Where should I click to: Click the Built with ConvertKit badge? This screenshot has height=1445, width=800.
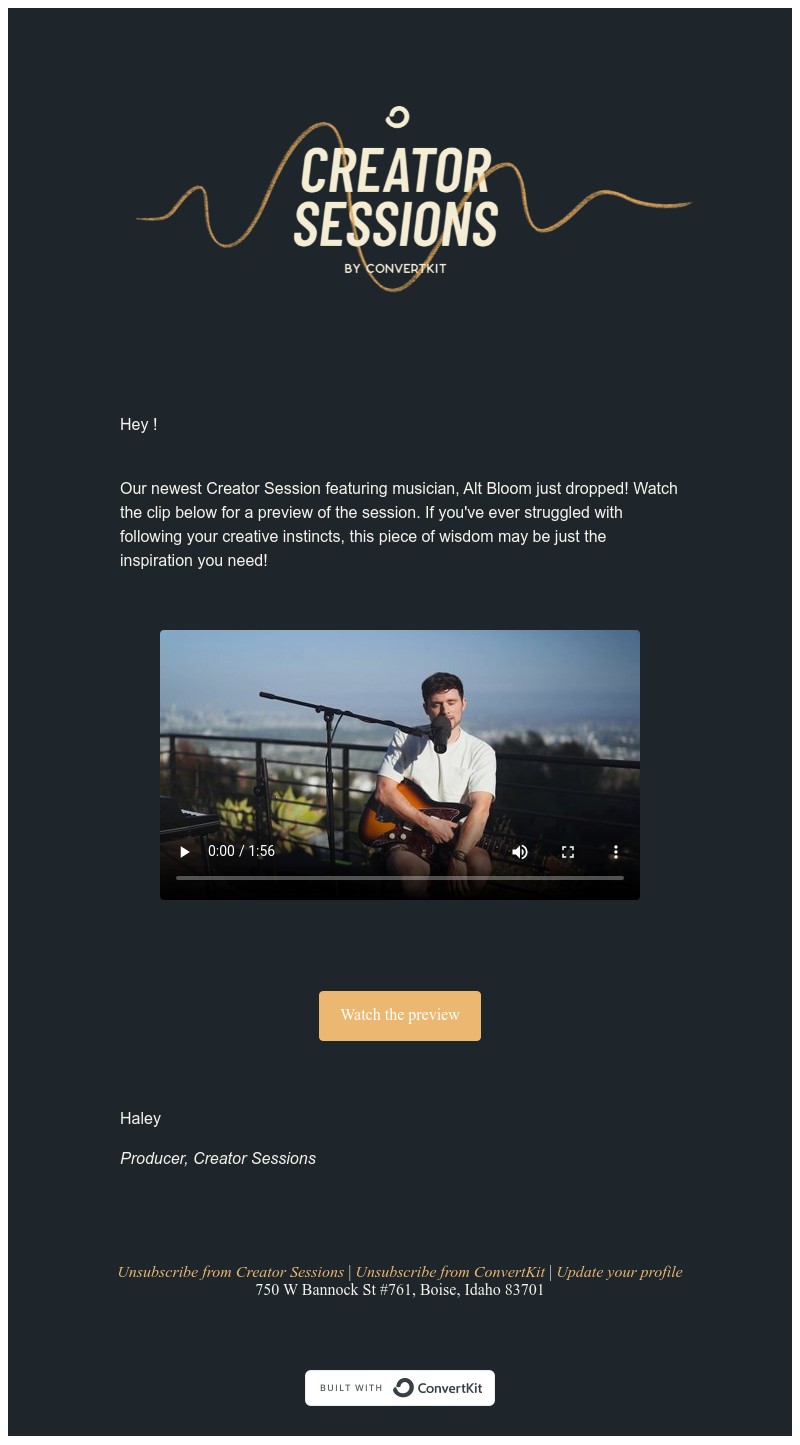point(400,1388)
